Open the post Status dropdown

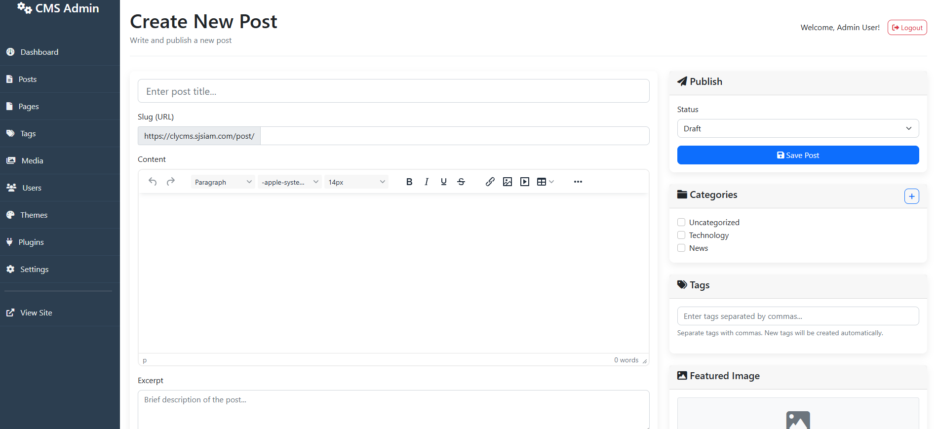pos(797,129)
